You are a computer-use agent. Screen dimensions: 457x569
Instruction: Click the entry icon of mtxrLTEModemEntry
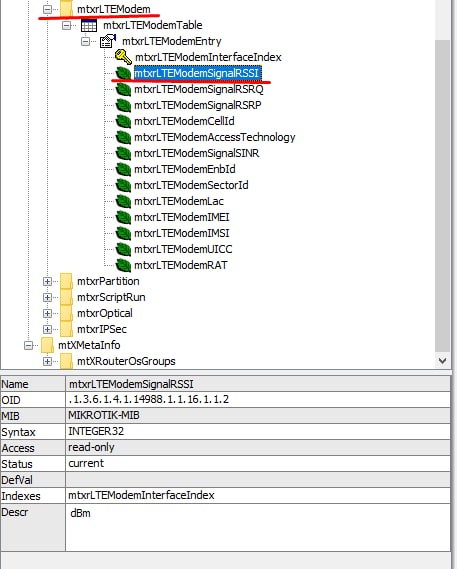108,41
